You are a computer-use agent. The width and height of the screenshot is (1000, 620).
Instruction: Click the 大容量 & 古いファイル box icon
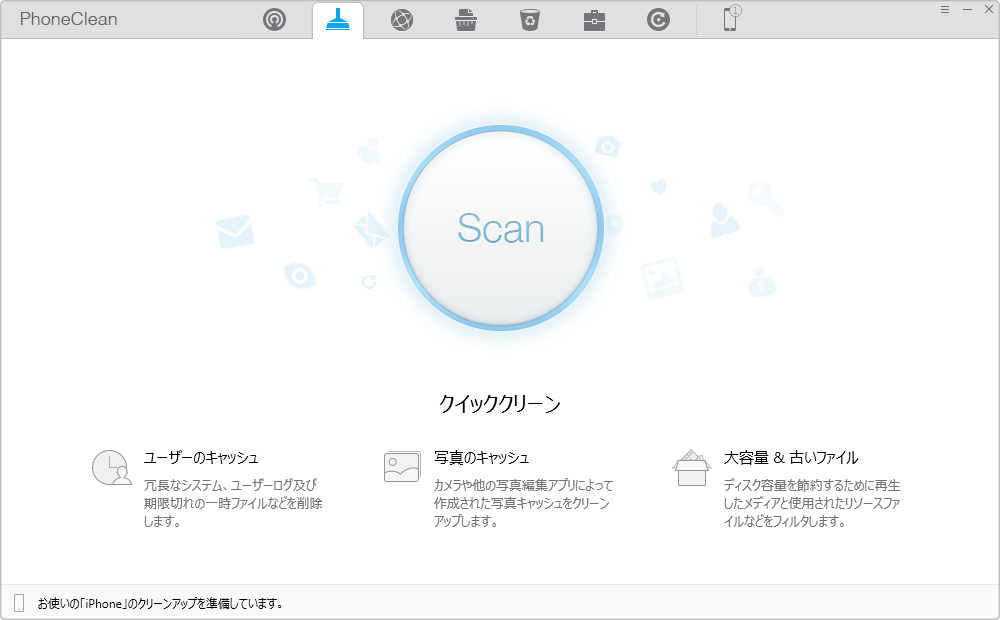point(691,468)
